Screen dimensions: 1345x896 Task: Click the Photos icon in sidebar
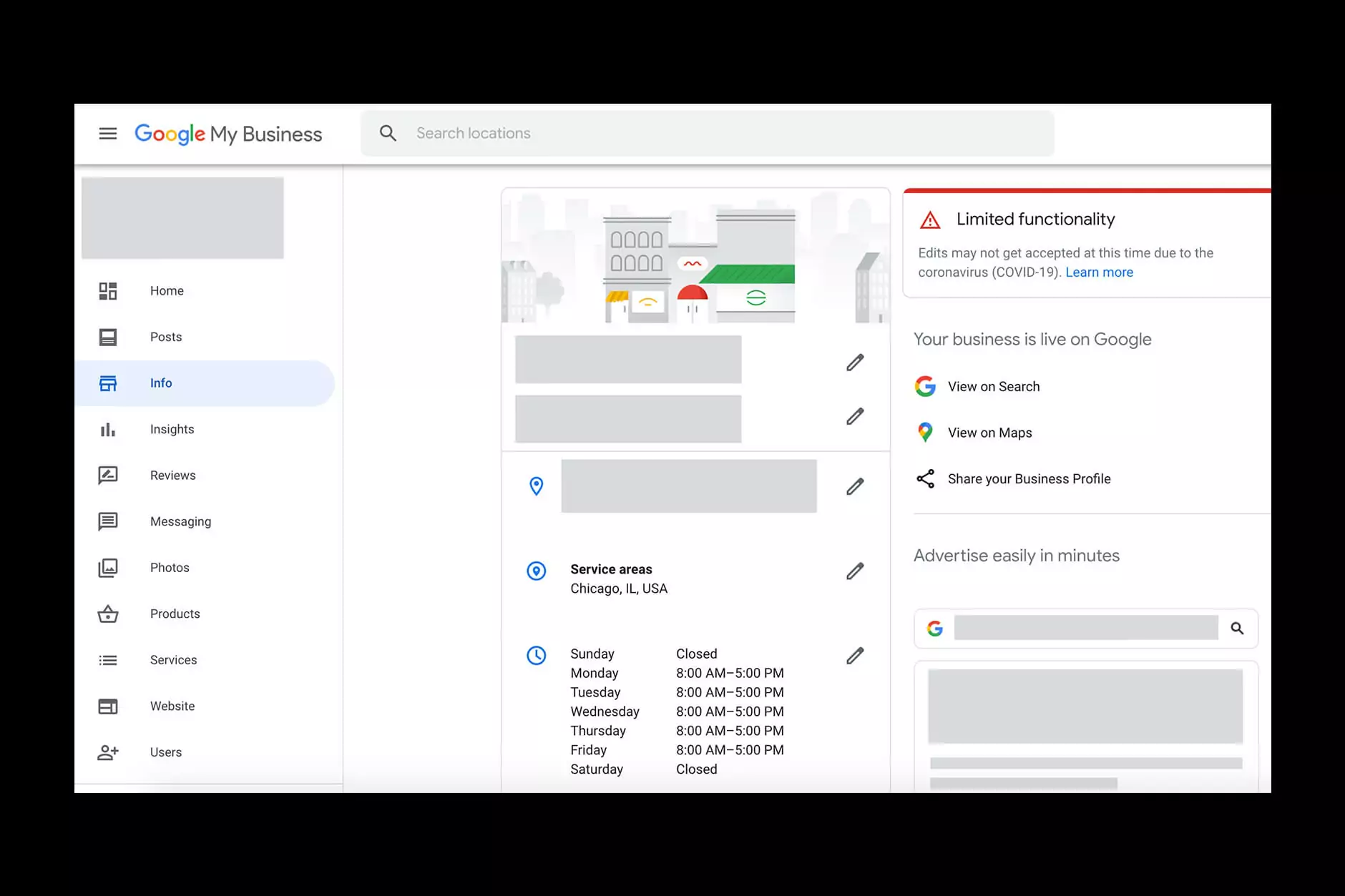[x=108, y=568]
